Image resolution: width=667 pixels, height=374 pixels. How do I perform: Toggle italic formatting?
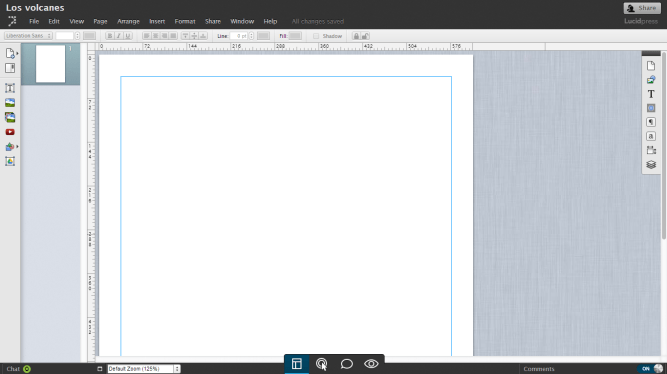pos(118,36)
